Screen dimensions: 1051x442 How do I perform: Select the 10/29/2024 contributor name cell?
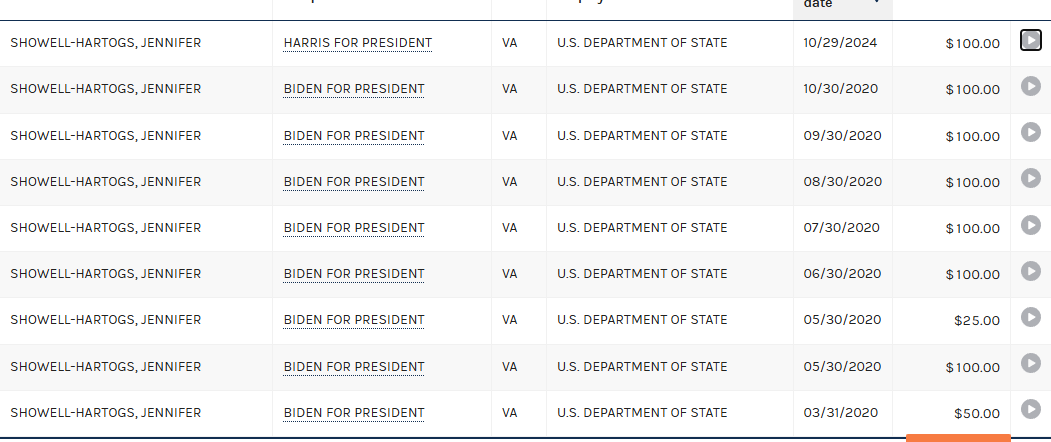click(x=136, y=44)
